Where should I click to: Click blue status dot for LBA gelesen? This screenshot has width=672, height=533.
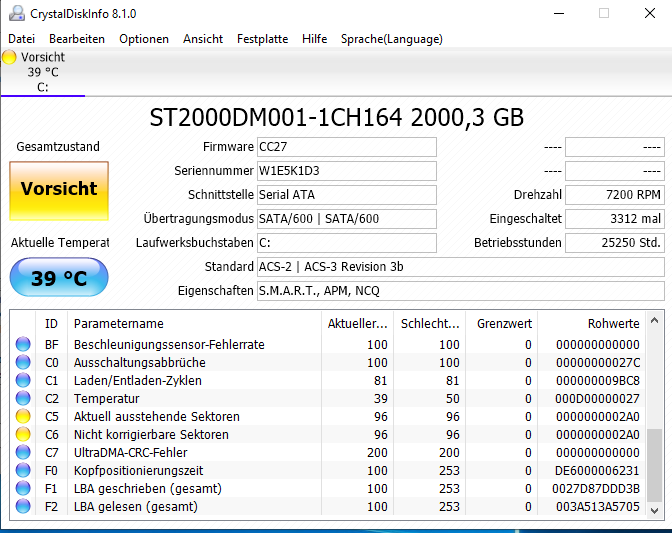click(23, 506)
